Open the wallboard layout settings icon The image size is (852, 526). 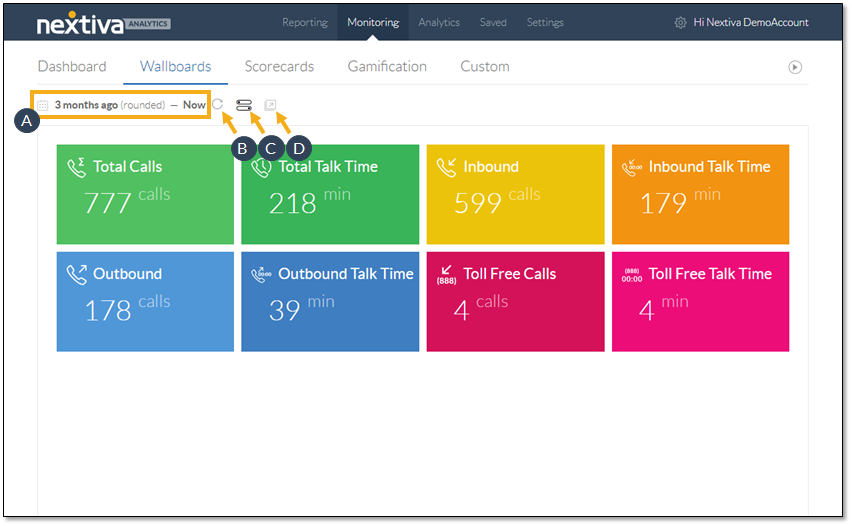tap(244, 105)
